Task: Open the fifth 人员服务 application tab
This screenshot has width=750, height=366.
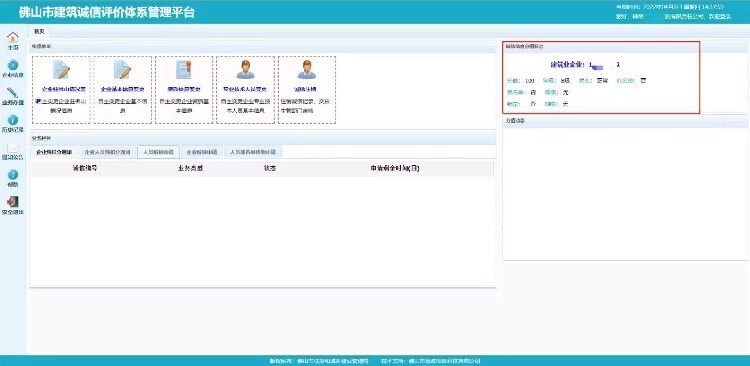Action: coord(253,152)
